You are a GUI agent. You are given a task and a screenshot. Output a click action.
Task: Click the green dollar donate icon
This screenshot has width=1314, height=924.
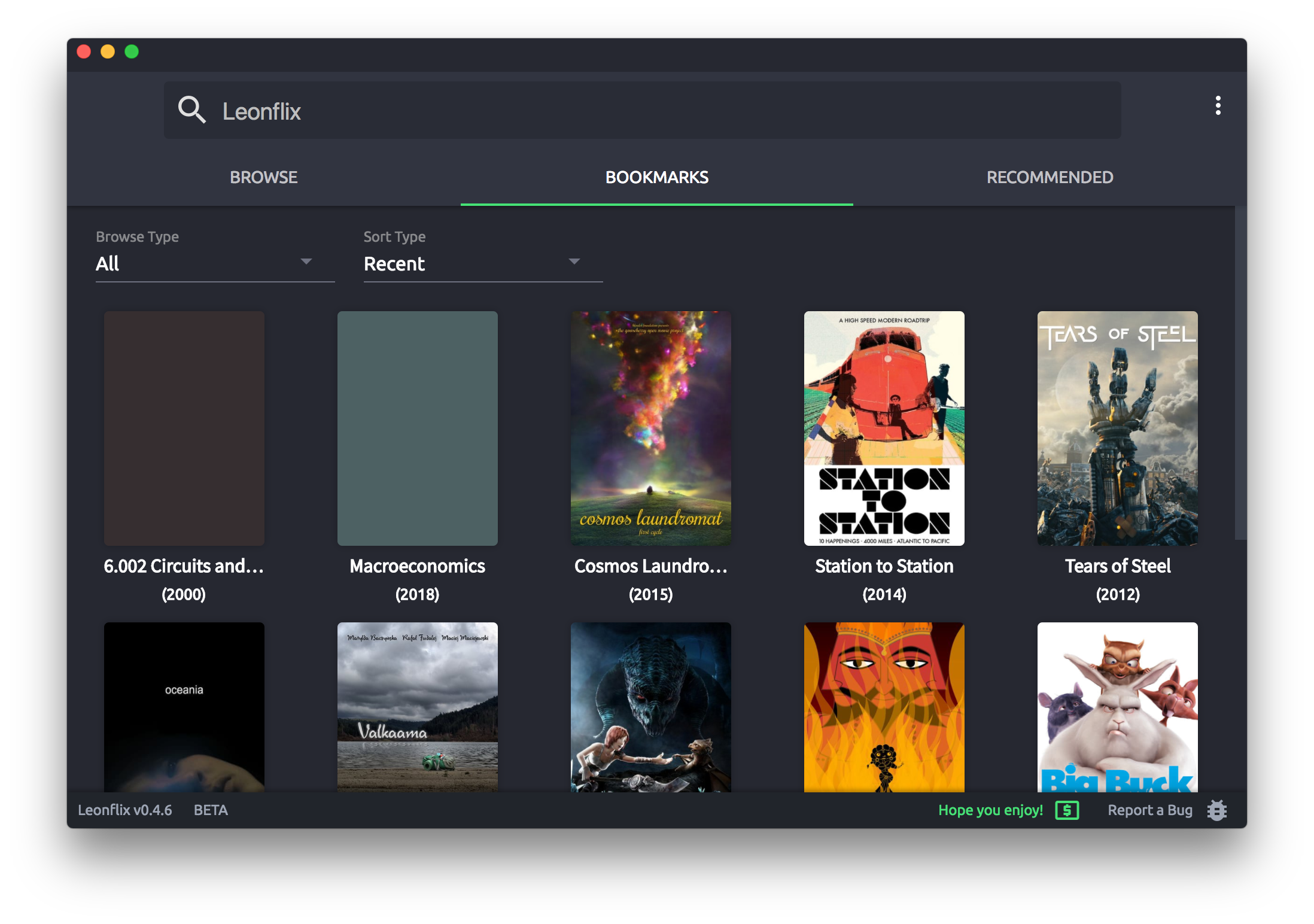[1067, 810]
